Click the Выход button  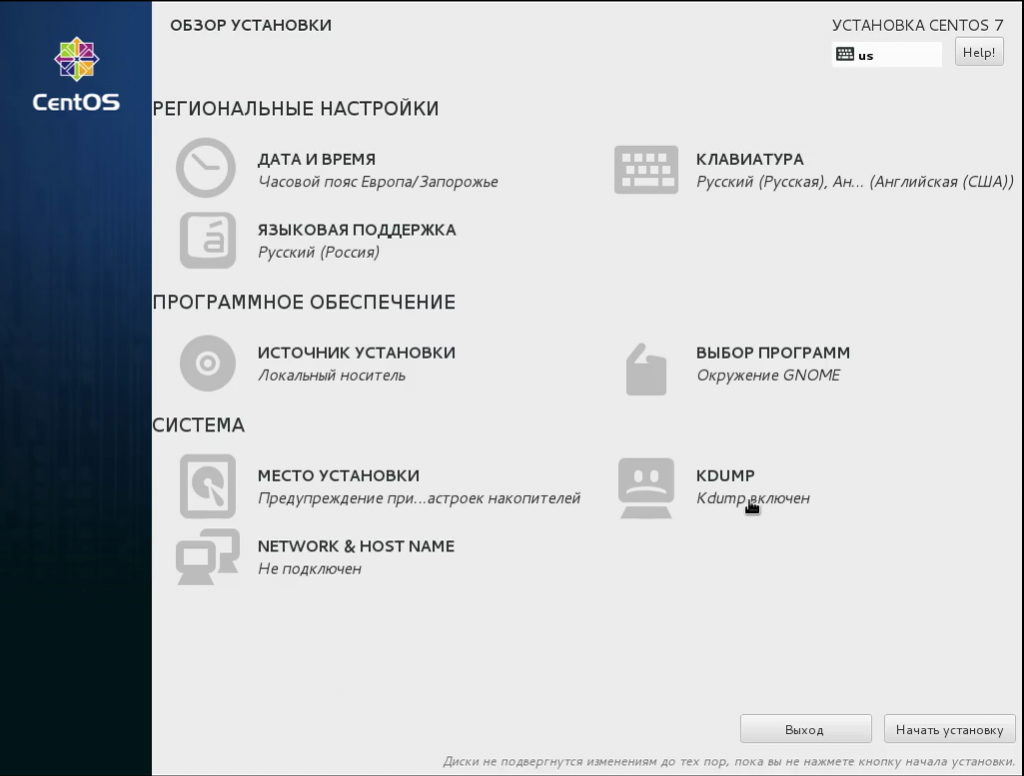coord(805,729)
